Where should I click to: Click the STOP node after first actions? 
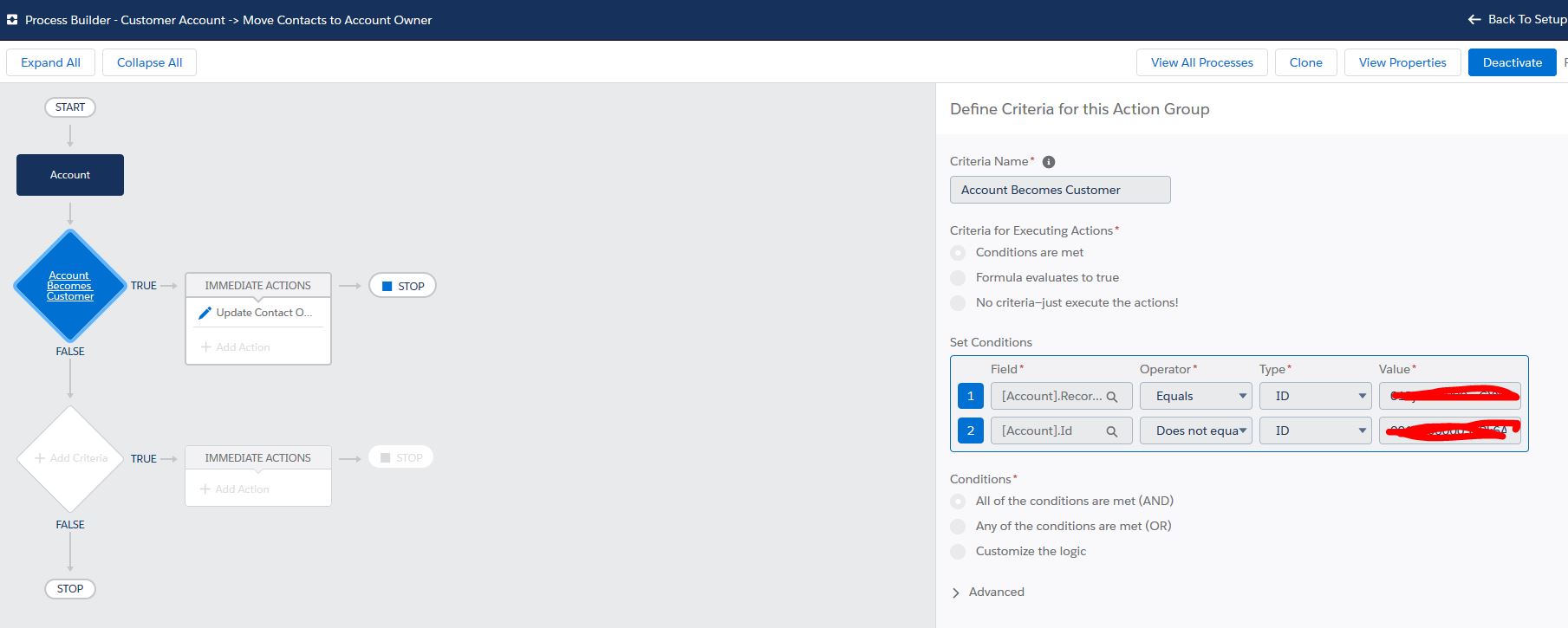pyautogui.click(x=403, y=286)
